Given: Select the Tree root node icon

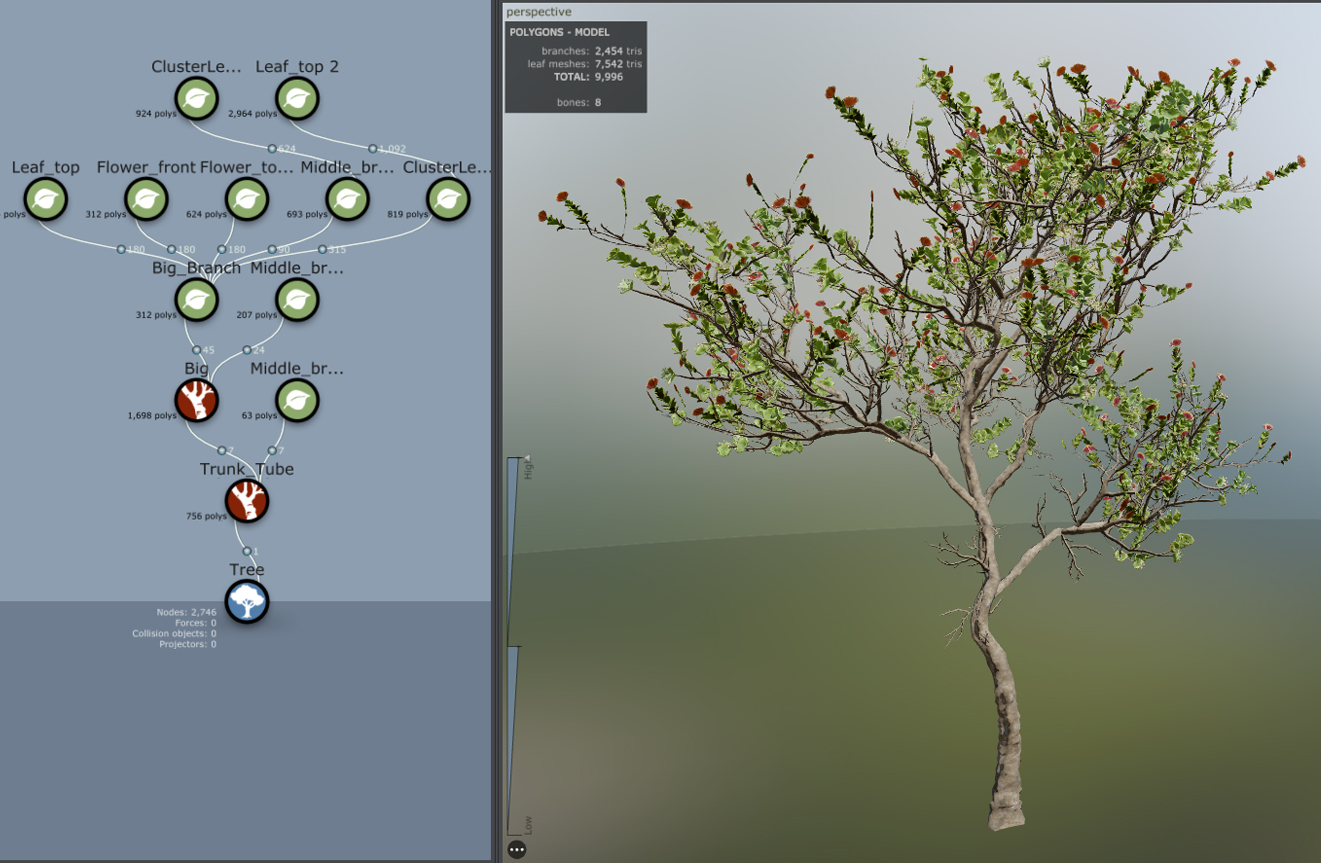Looking at the screenshot, I should click(x=247, y=602).
